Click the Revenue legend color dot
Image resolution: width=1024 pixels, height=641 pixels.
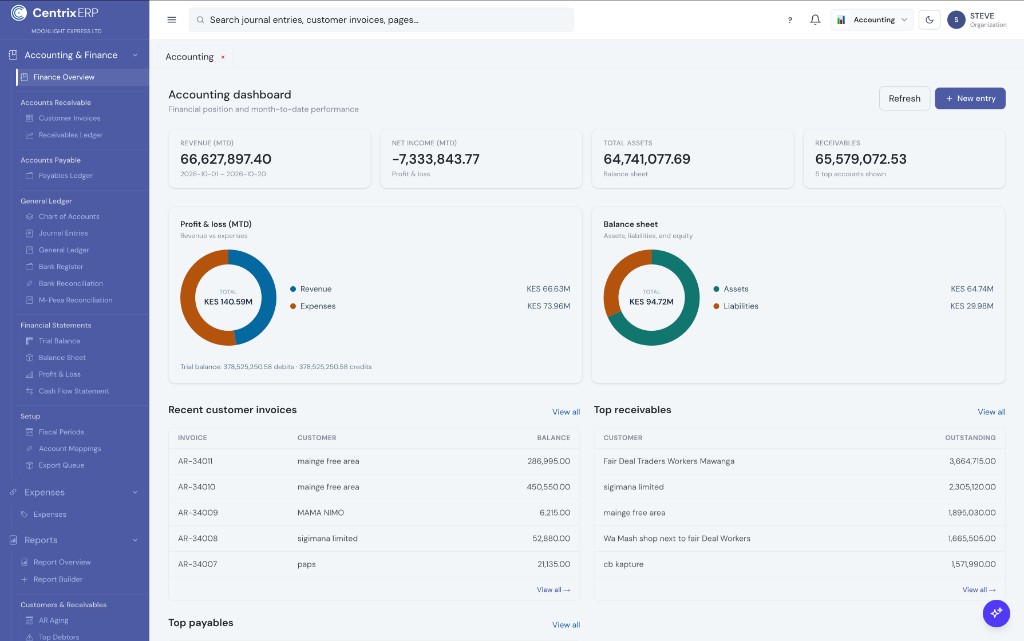[293, 289]
